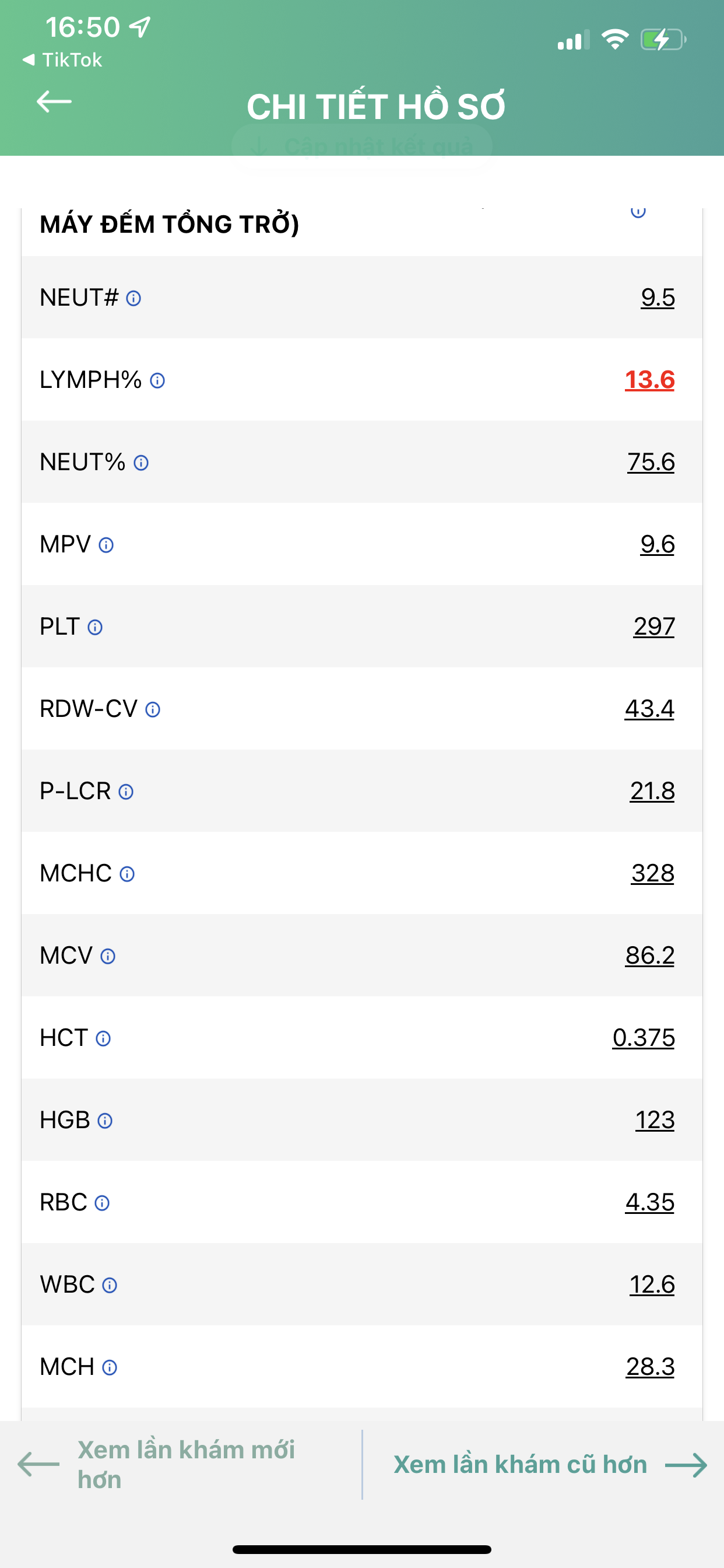Show info for RDW-CV
The image size is (724, 1568).
point(153,709)
